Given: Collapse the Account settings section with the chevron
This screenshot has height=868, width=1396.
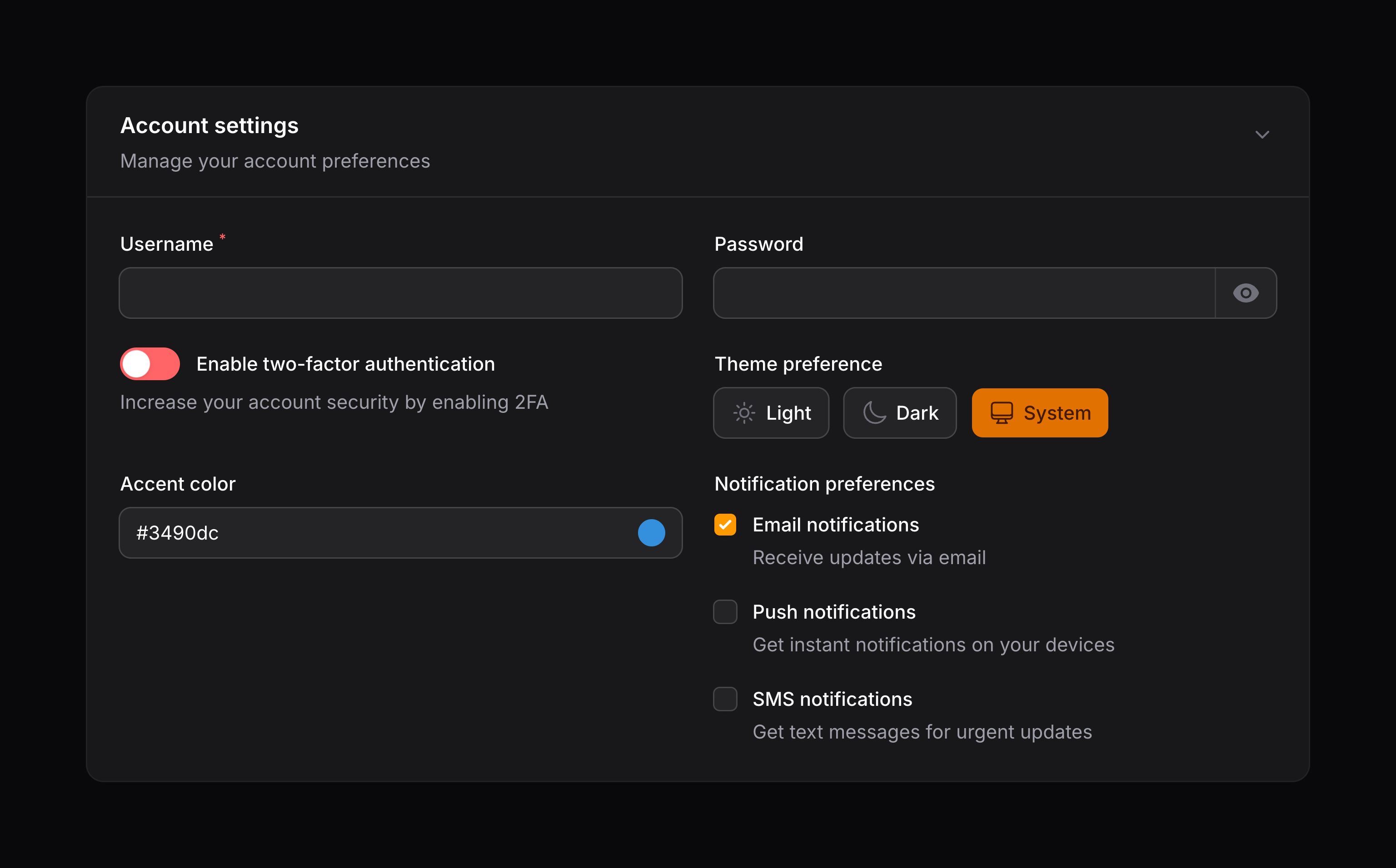Looking at the screenshot, I should point(1262,135).
